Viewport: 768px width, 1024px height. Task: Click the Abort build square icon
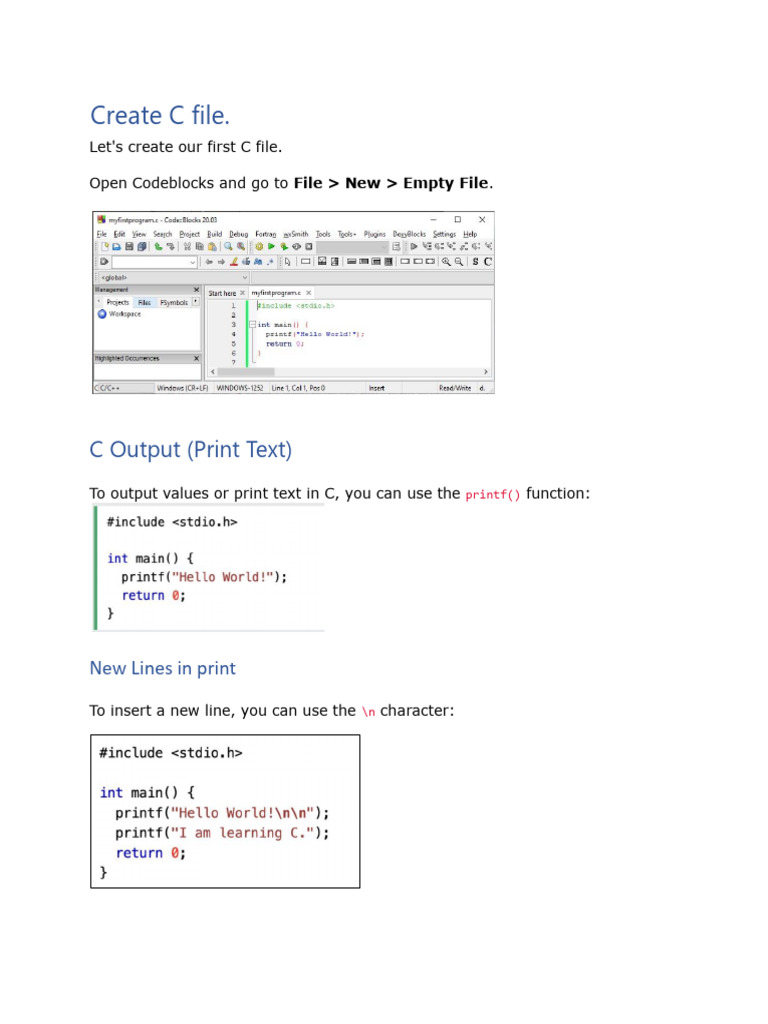click(x=309, y=247)
